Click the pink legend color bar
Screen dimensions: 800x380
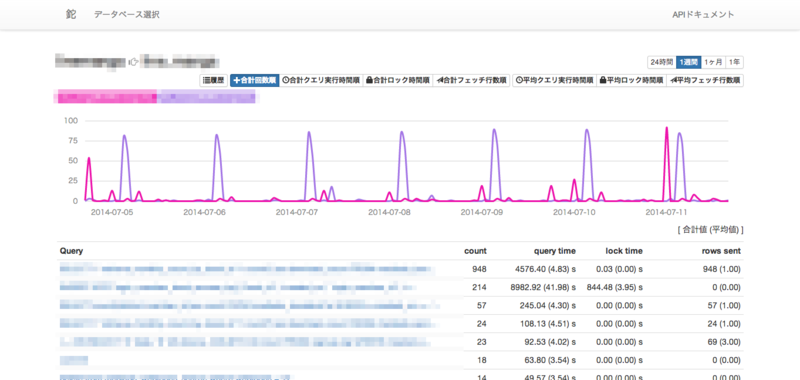[x=106, y=97]
